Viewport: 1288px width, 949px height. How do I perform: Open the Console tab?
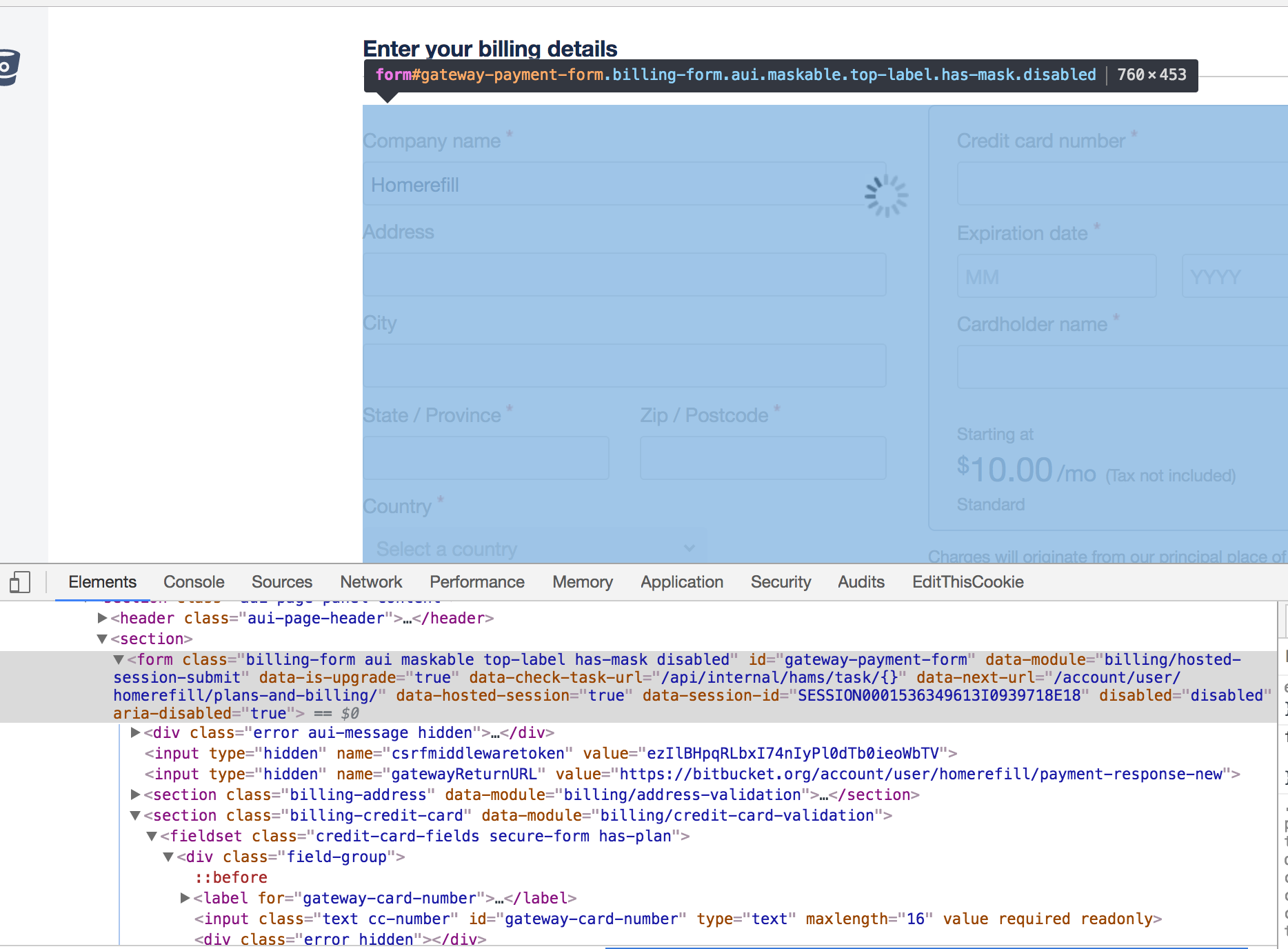pos(194,582)
